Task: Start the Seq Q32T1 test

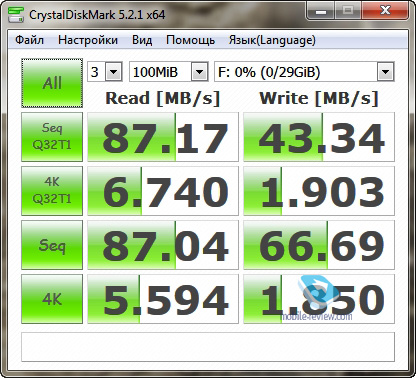Action: coord(52,137)
